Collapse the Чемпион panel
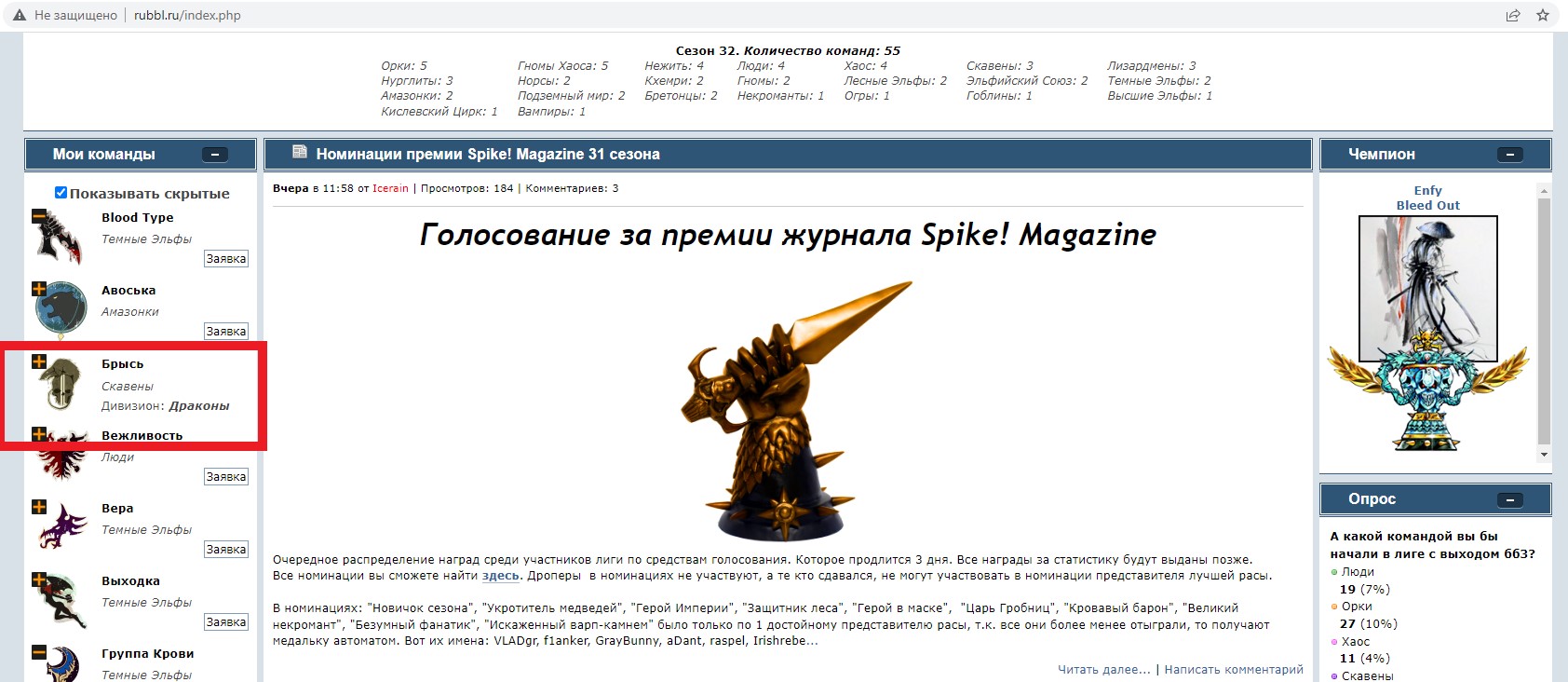1568x682 pixels. point(1510,155)
